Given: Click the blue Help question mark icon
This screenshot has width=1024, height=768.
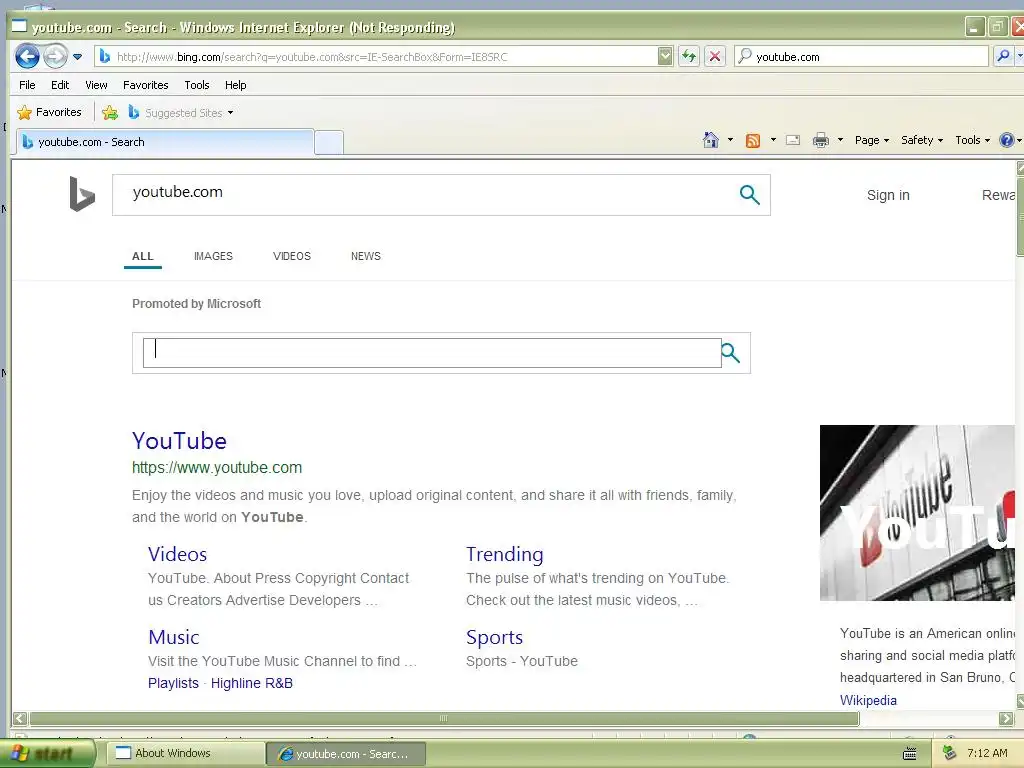Looking at the screenshot, I should (1007, 140).
